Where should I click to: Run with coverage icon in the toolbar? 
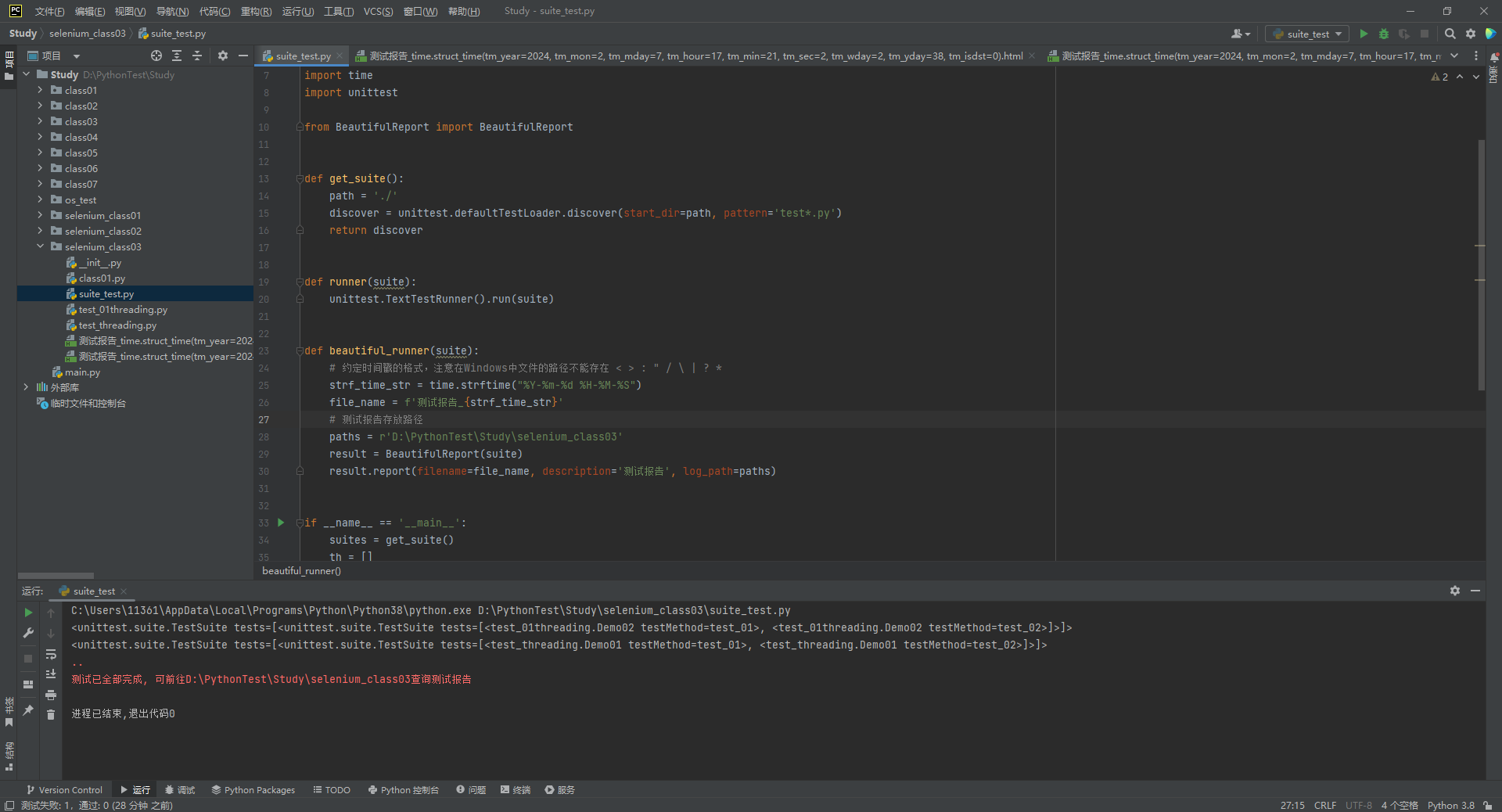pyautogui.click(x=1404, y=34)
